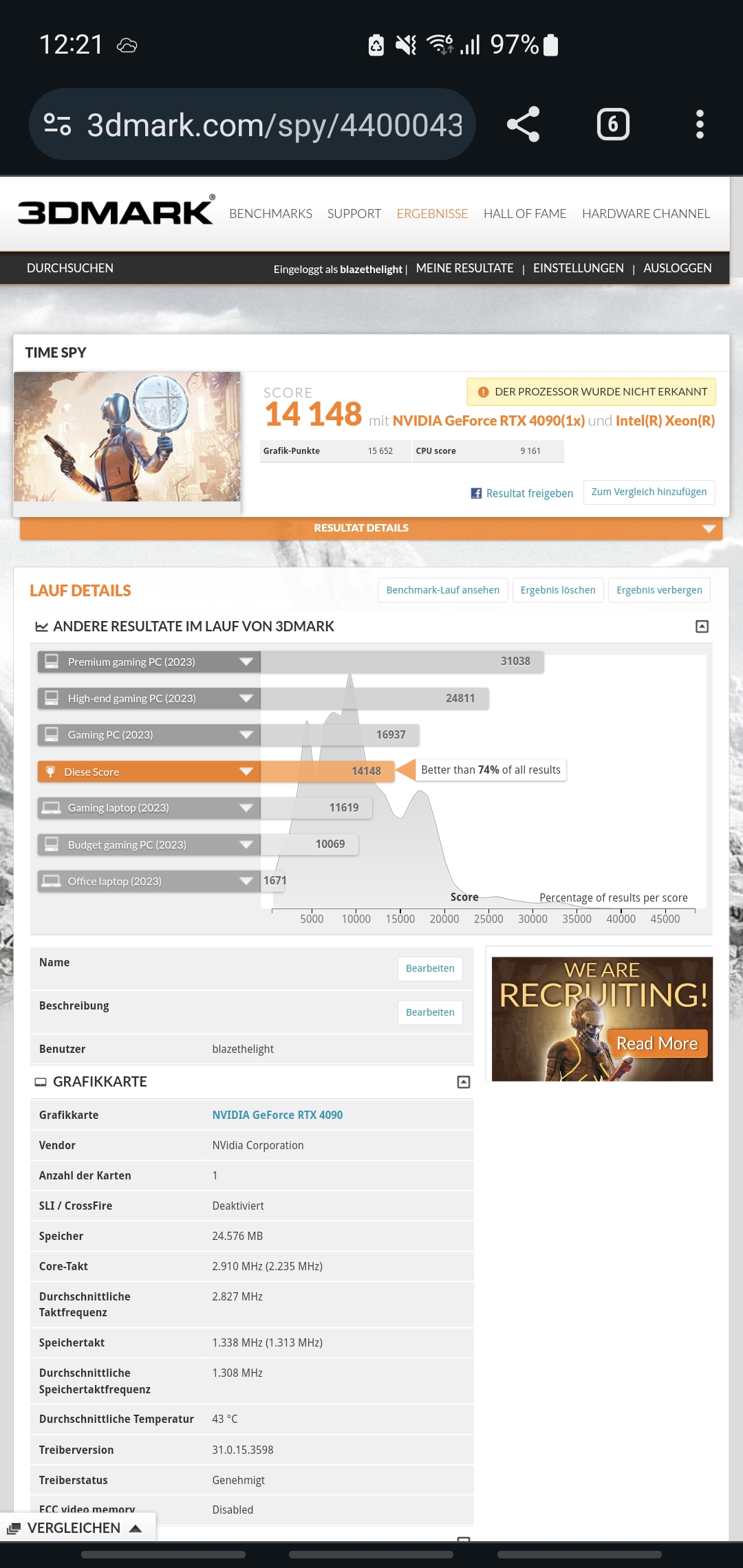This screenshot has height=1568, width=743.
Task: Click desktop icon on Gaming PC (2023) row
Action: pyautogui.click(x=51, y=734)
